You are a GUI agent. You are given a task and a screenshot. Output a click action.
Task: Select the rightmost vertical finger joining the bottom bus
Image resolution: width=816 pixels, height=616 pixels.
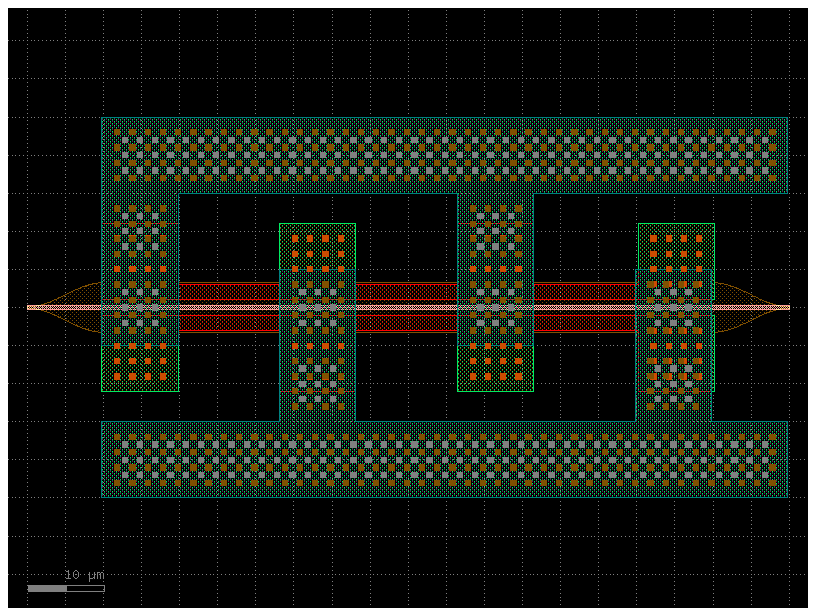pos(674,345)
